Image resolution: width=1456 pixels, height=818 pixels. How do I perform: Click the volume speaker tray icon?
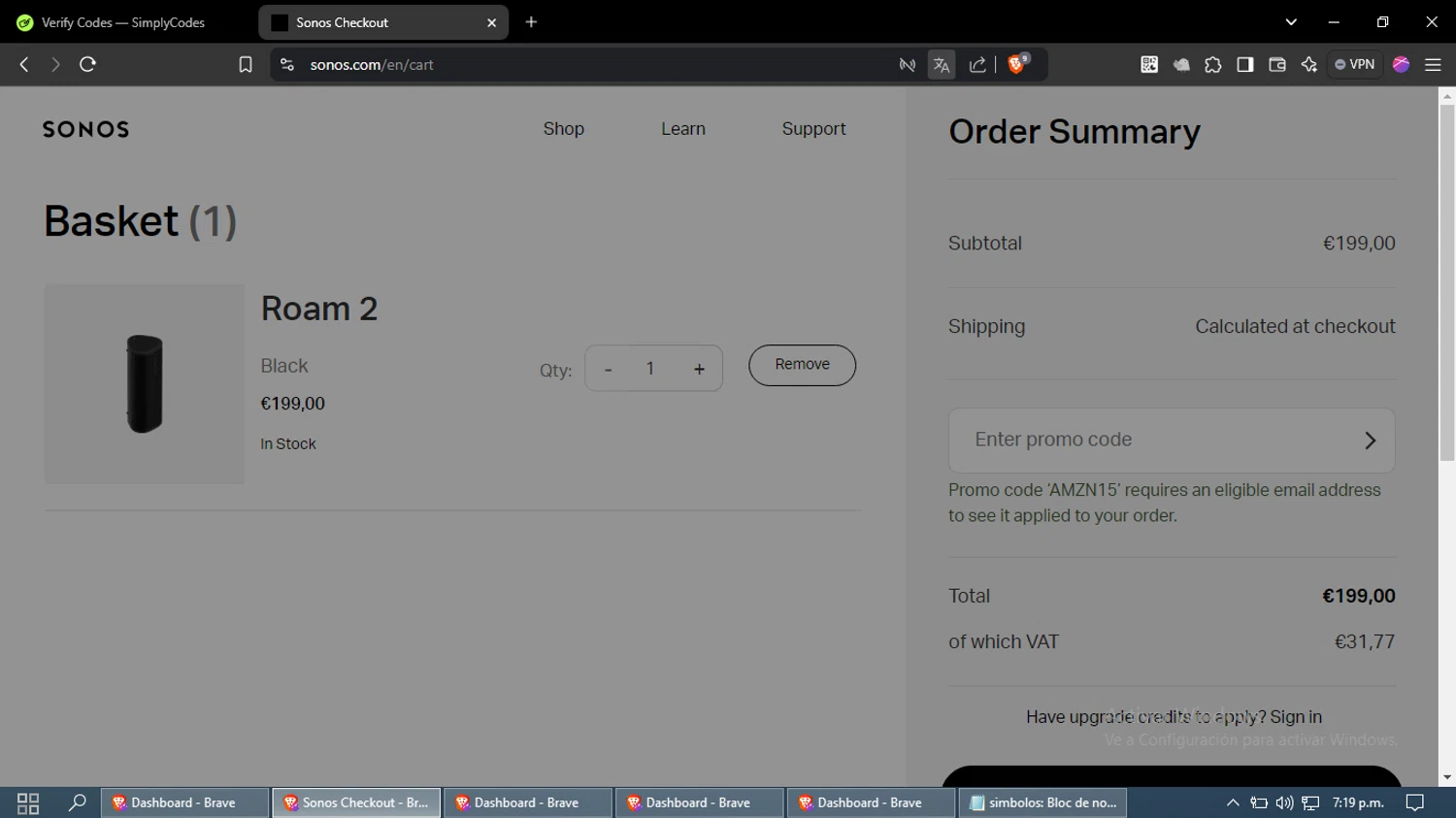[1284, 802]
